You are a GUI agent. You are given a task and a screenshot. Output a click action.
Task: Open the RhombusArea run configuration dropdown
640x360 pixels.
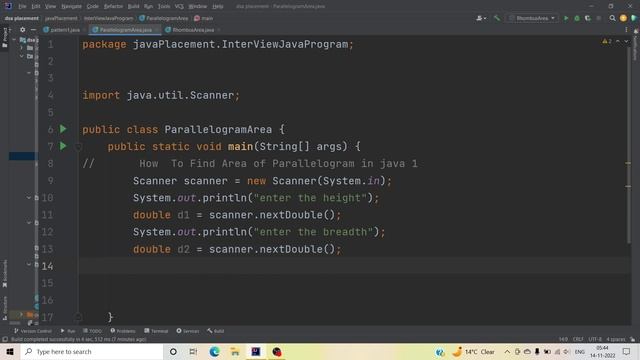point(532,18)
